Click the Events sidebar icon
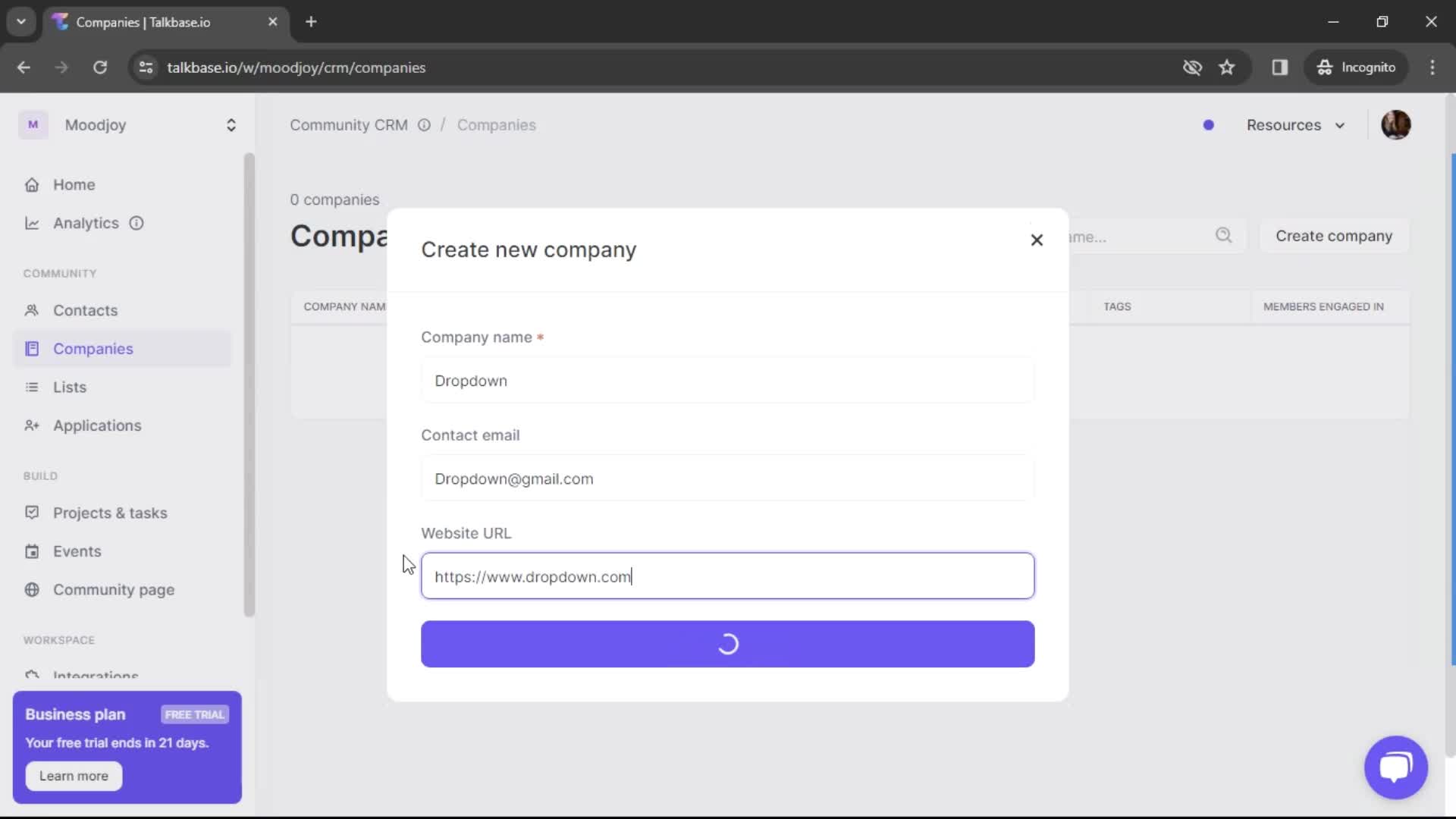The image size is (1456, 819). pos(31,551)
